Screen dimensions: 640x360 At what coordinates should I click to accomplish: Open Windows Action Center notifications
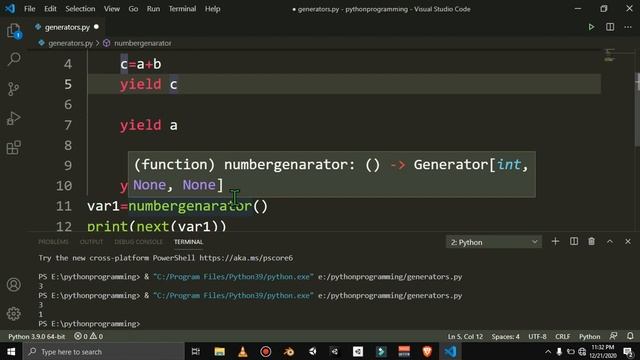tap(629, 351)
